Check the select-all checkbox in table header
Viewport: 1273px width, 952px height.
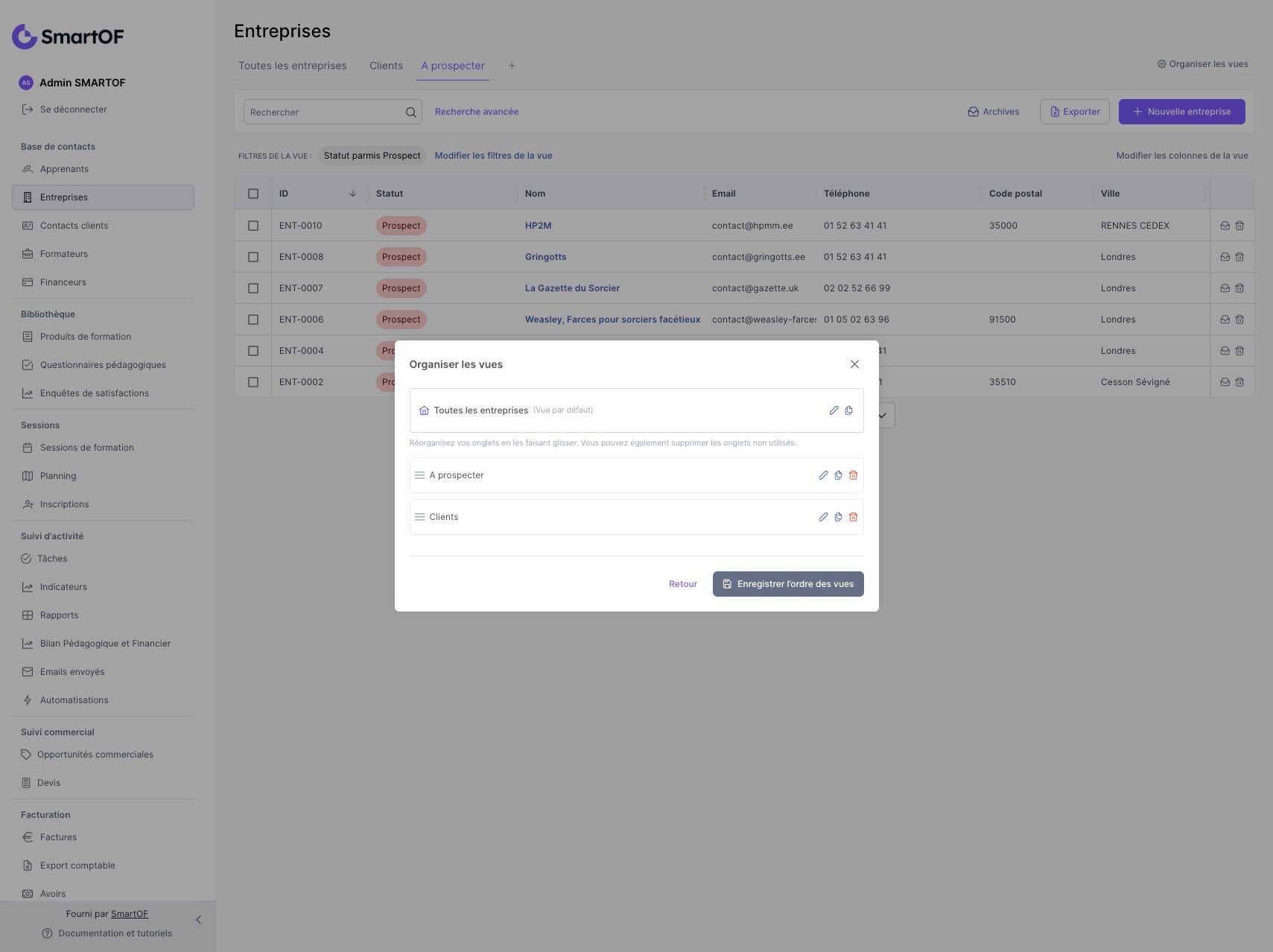coord(253,194)
